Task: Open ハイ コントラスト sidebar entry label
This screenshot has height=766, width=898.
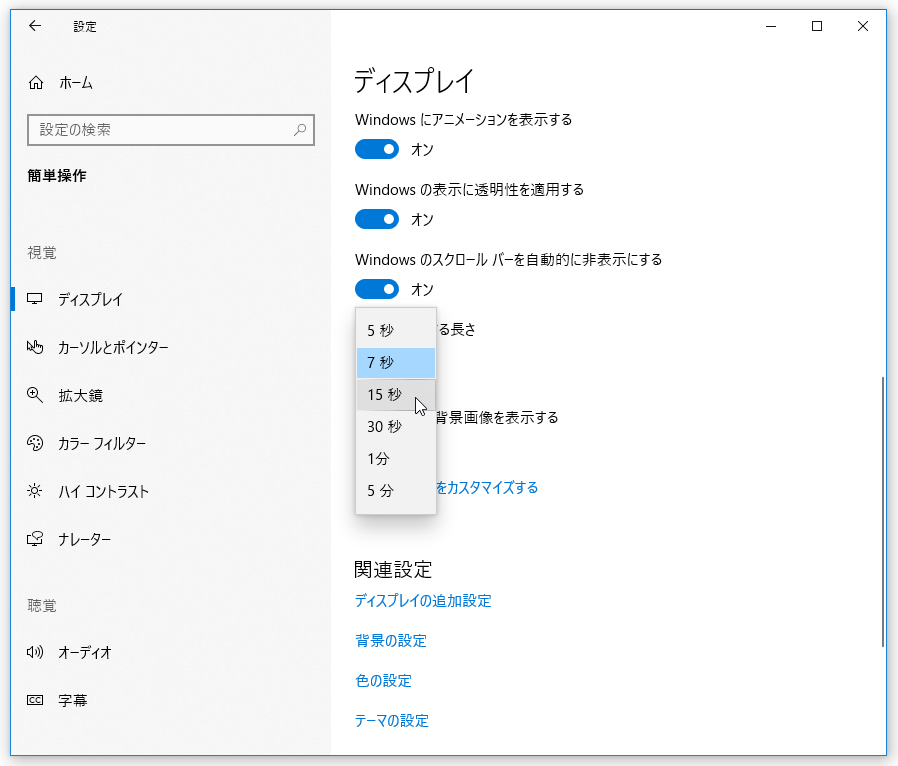Action: click(104, 492)
